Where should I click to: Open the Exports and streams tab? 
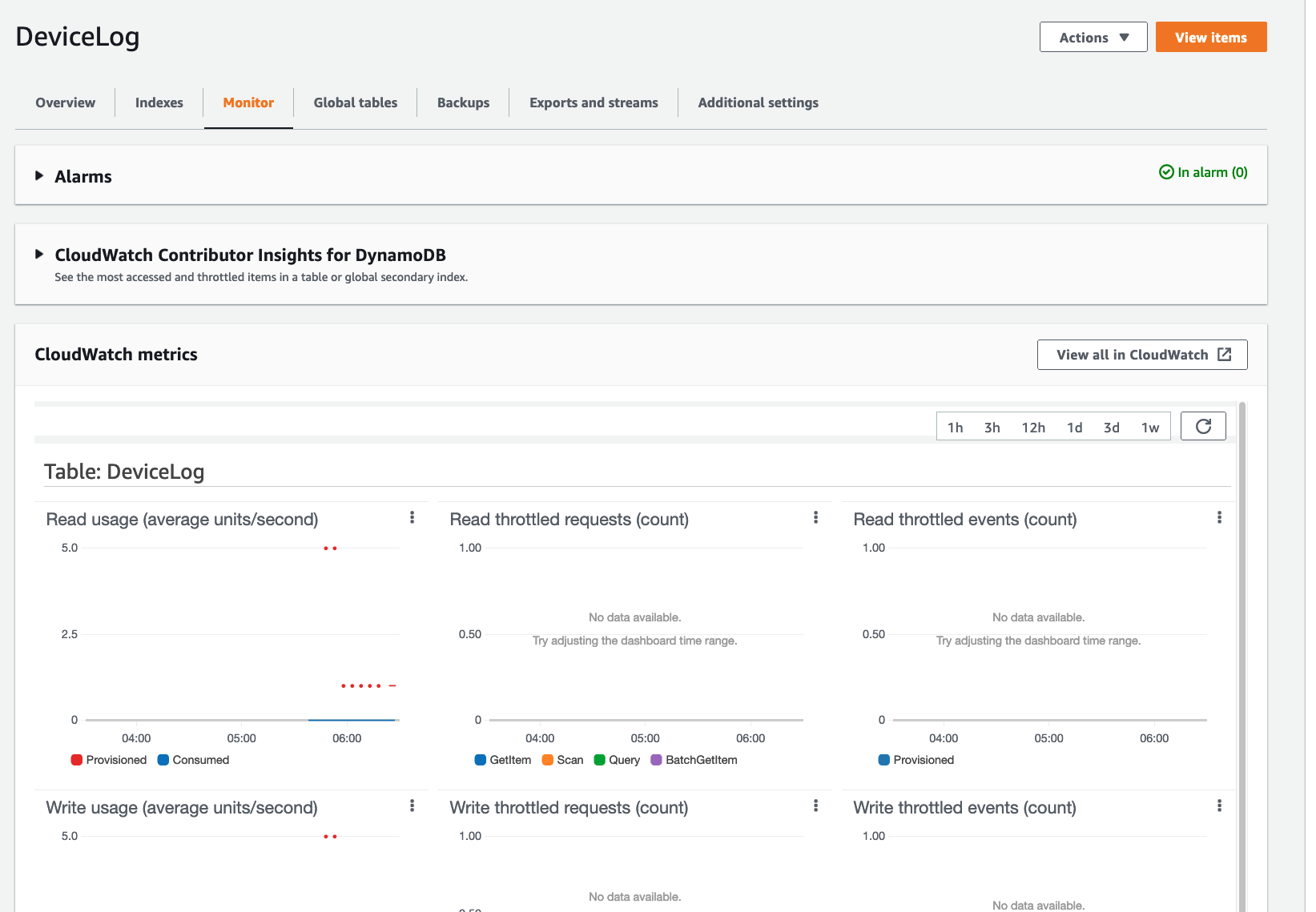click(x=594, y=102)
